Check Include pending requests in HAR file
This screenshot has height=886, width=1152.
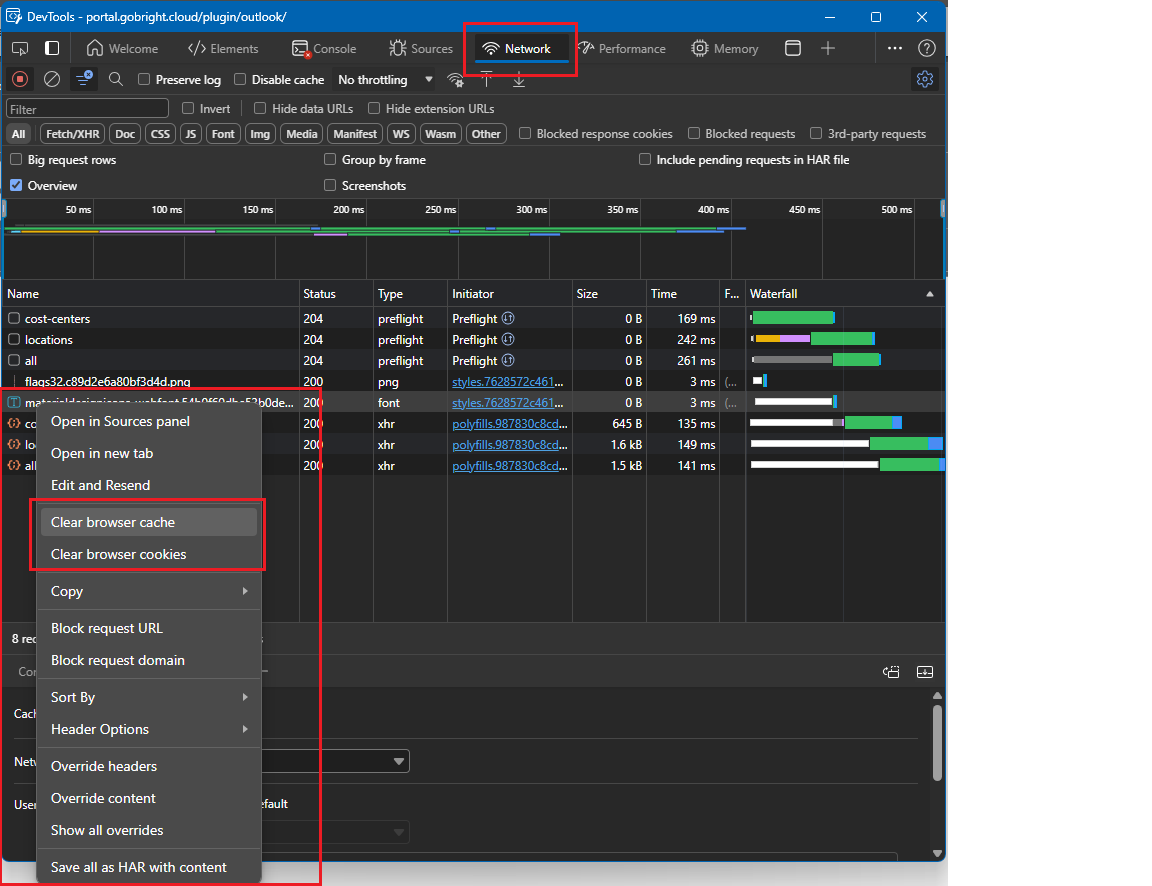(645, 159)
